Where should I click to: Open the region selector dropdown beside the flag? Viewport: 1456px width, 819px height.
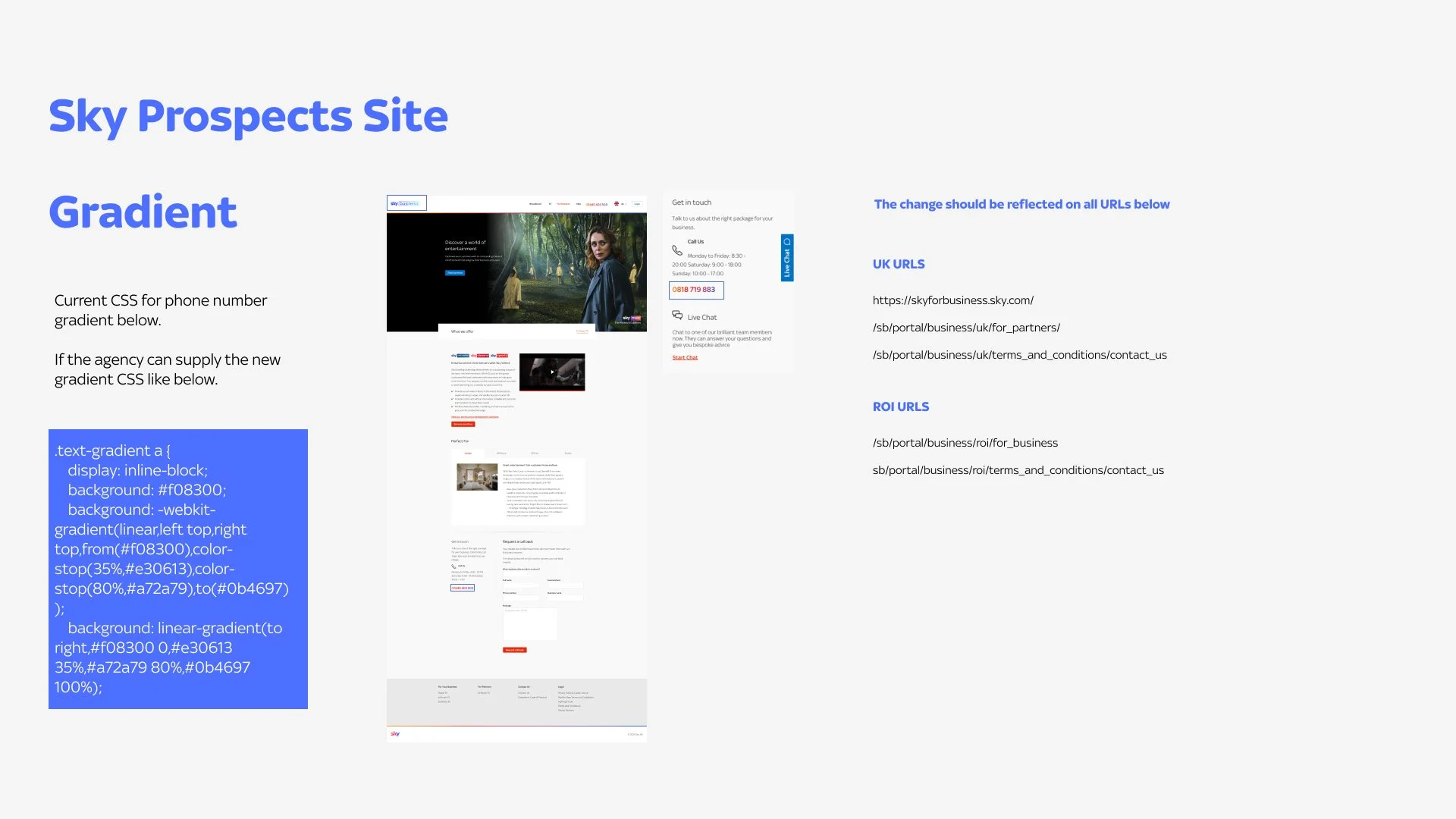pos(623,204)
